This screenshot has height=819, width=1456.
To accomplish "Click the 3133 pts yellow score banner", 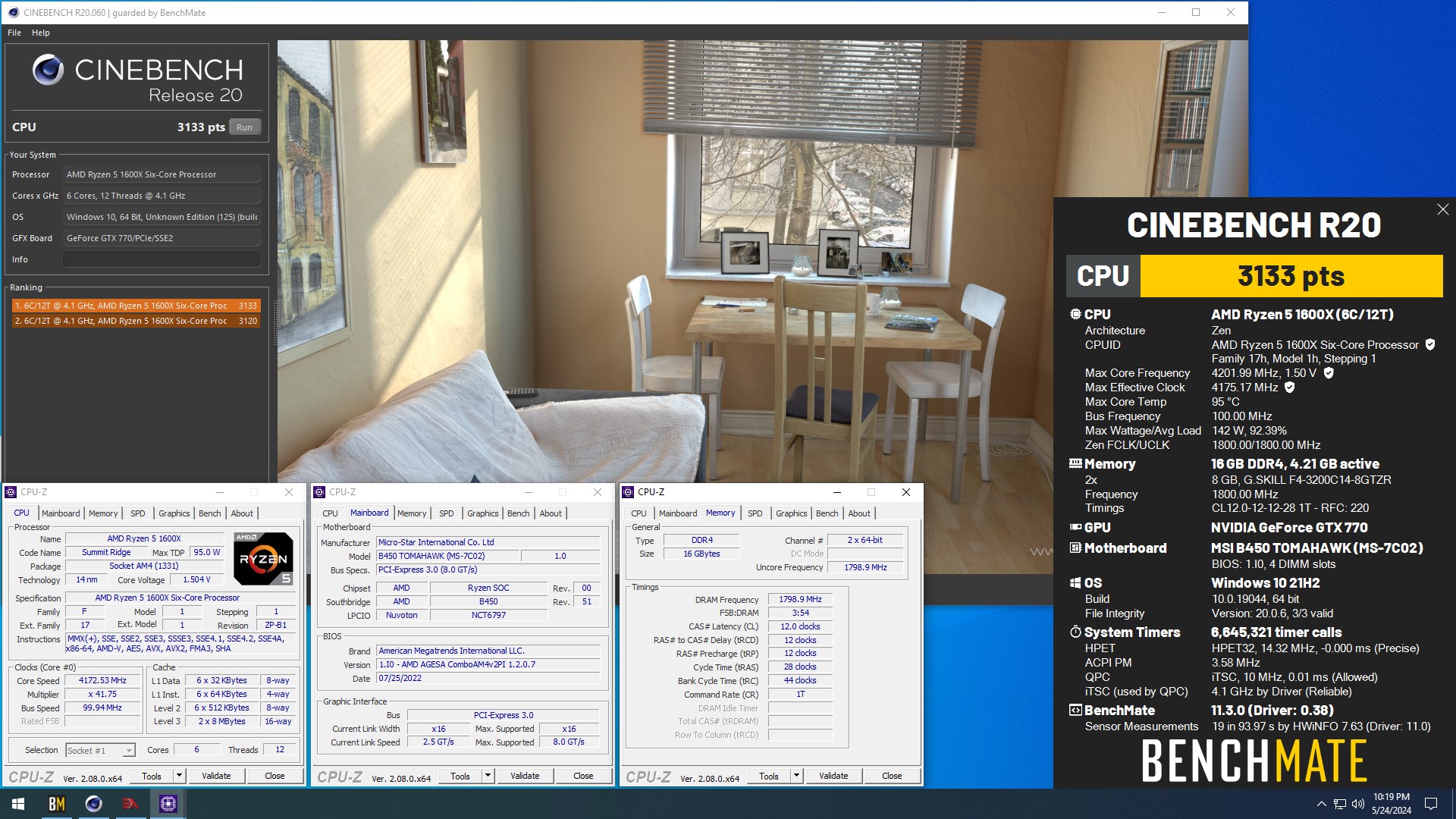I will point(1291,276).
